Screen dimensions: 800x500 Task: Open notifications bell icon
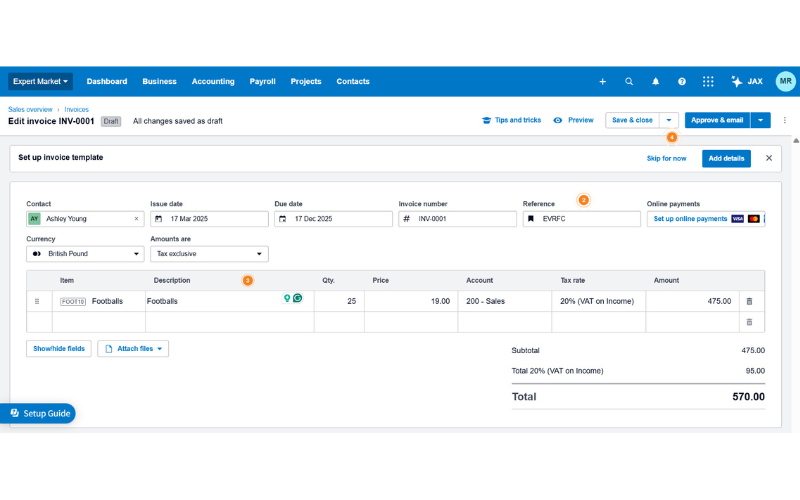click(x=656, y=82)
